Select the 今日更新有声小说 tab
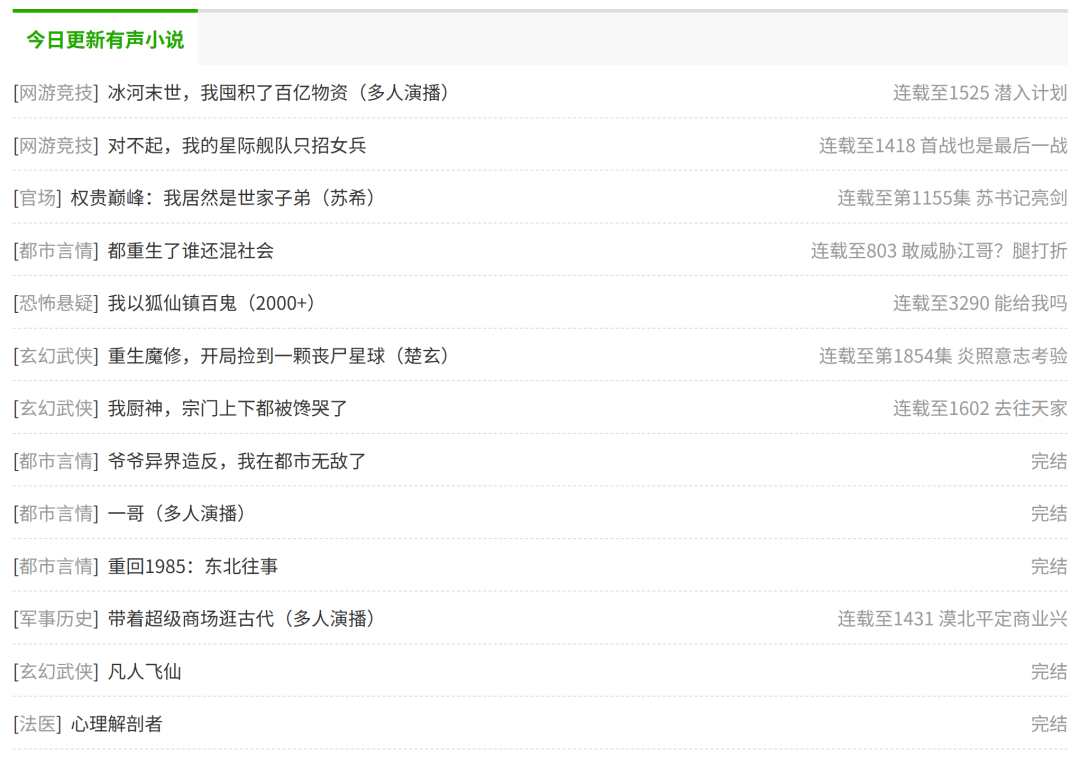The height and width of the screenshot is (766, 1080). 105,40
